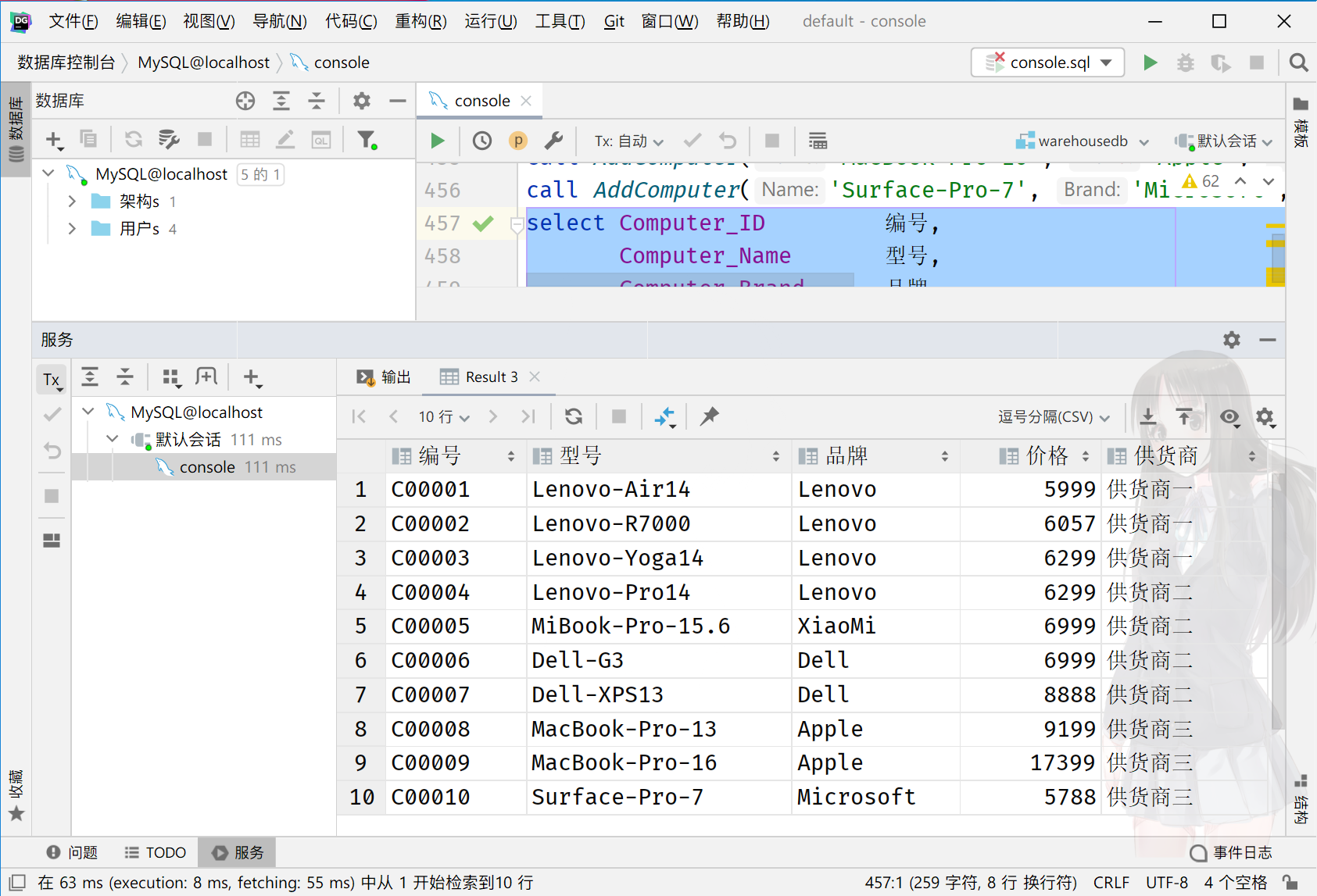Screen dimensions: 1317x896
Task: Pin the Result 3 tab
Action: [x=709, y=416]
